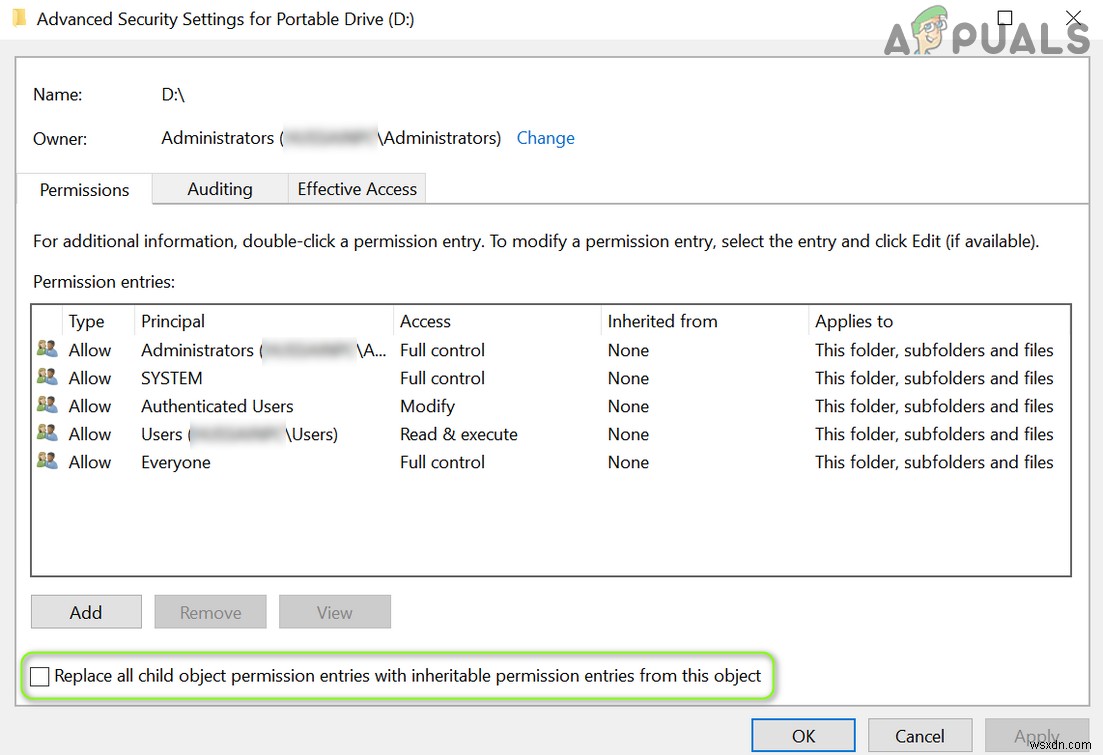Switch to the Auditing tab

[x=220, y=189]
